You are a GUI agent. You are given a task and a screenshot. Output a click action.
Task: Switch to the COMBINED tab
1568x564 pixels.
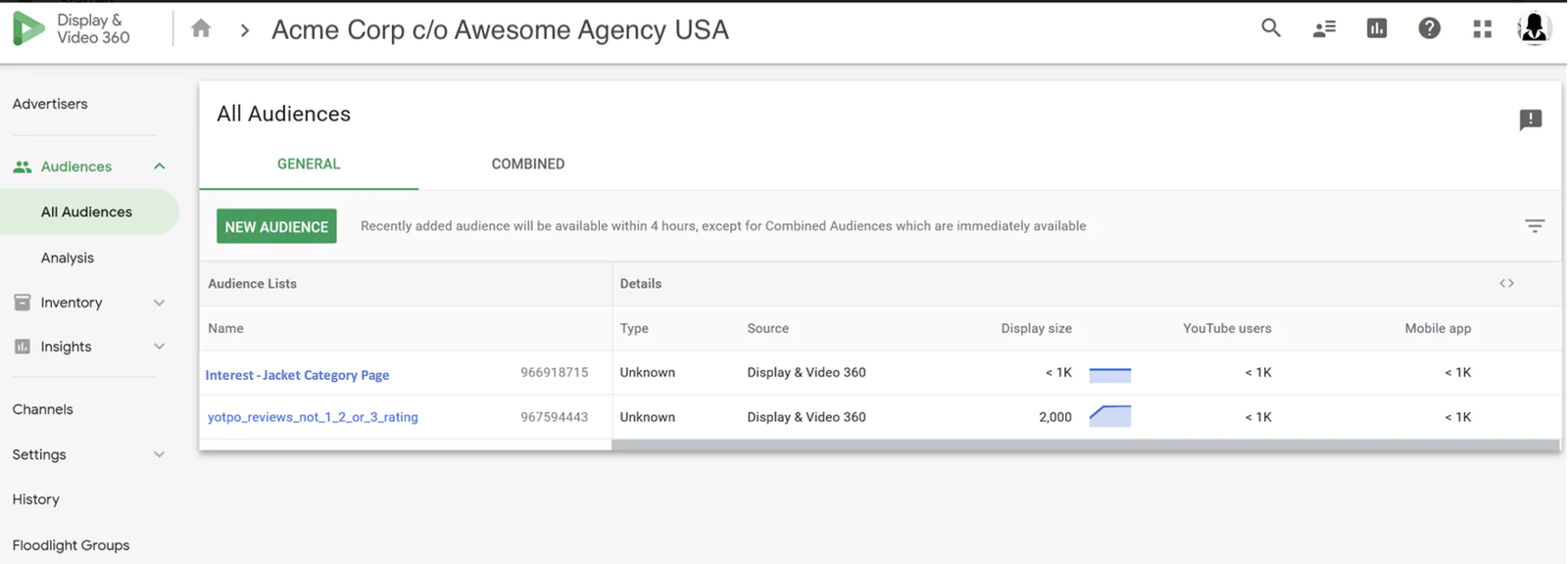point(527,164)
